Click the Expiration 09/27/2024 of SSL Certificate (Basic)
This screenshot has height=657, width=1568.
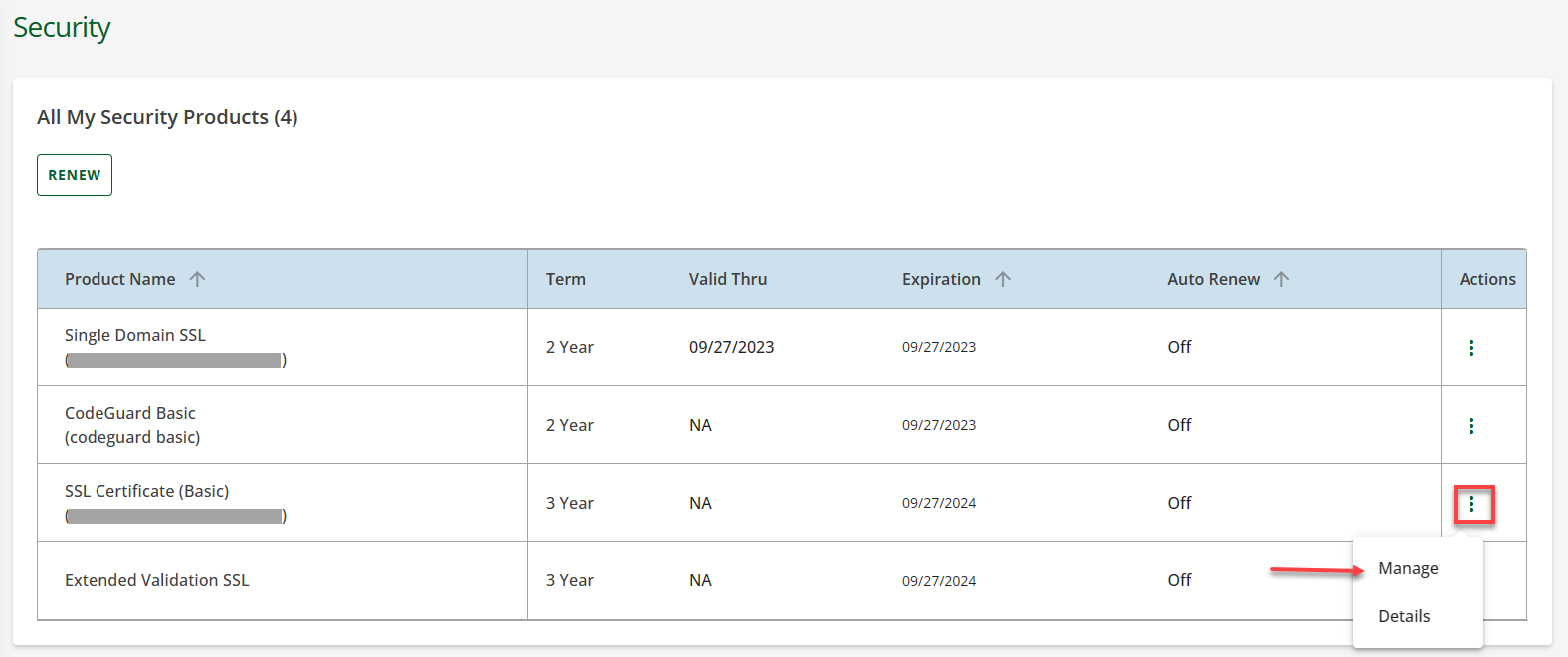[x=939, y=503]
